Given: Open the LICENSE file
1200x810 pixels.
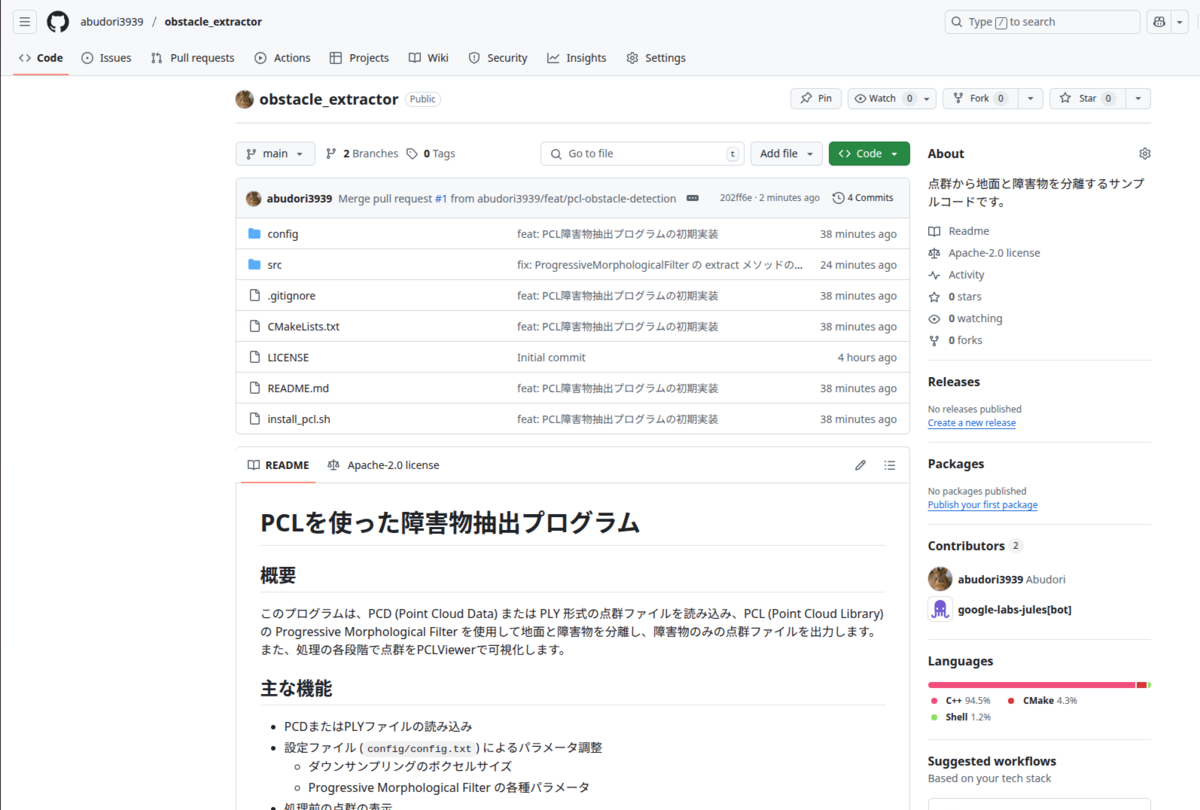Looking at the screenshot, I should tap(288, 358).
